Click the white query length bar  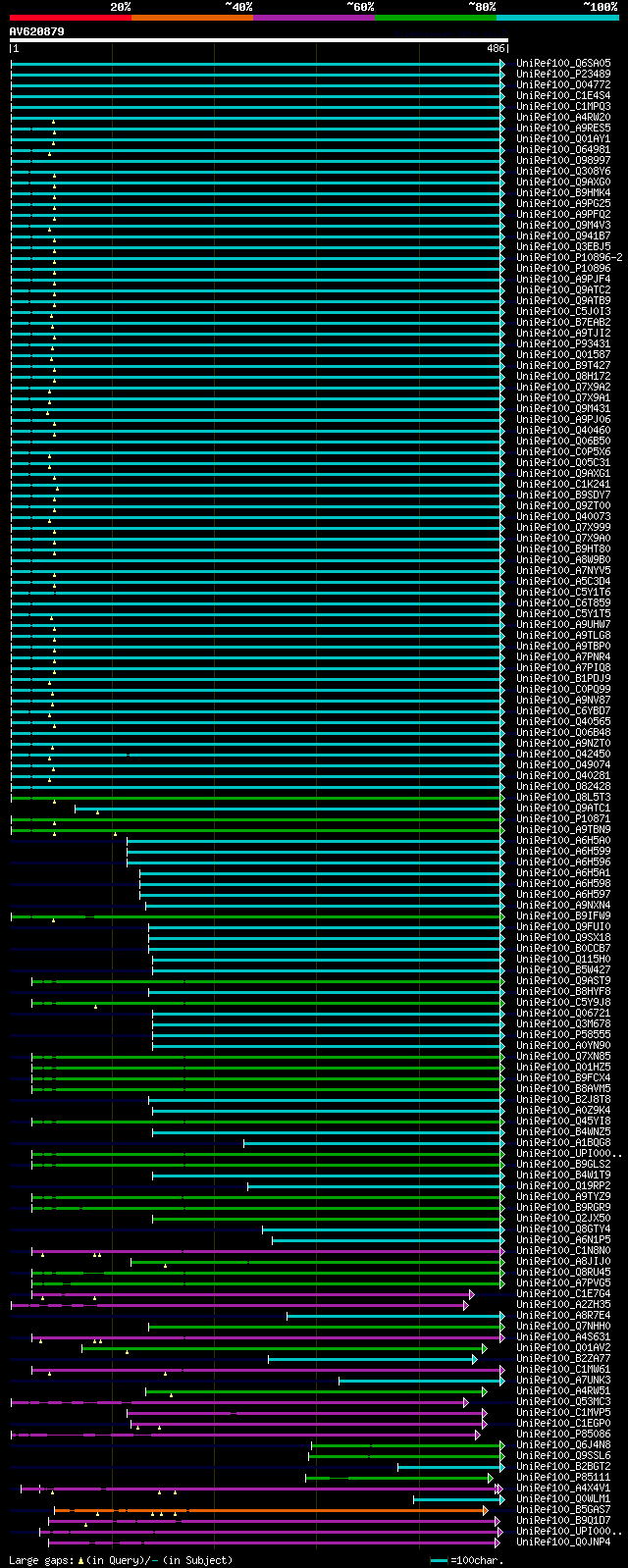point(259,40)
